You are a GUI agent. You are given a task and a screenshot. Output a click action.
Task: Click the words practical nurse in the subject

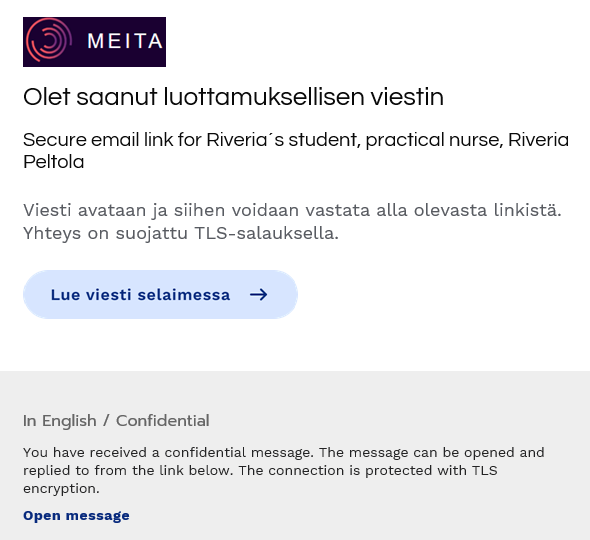point(435,140)
